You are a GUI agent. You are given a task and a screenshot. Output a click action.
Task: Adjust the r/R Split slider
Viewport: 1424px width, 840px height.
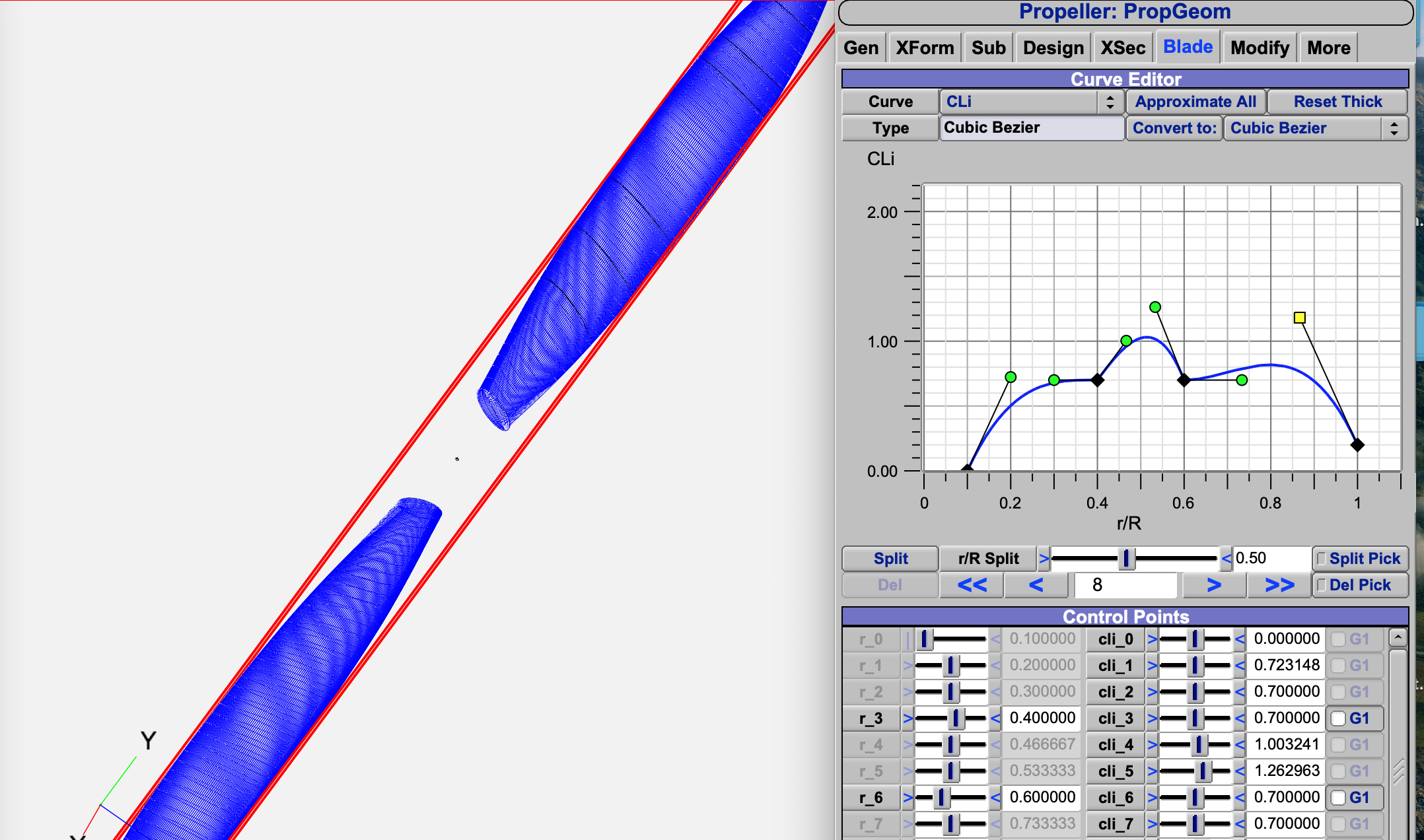coord(1125,559)
